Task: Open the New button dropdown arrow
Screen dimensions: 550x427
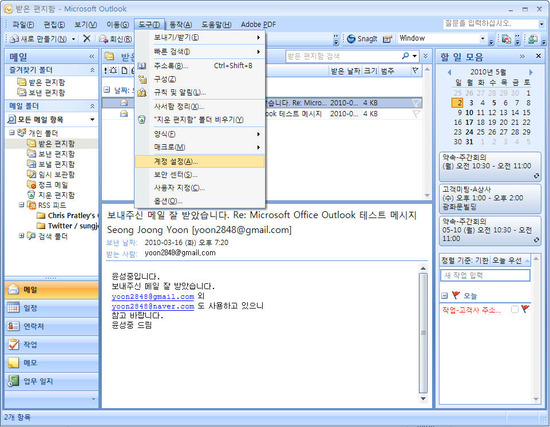Action: (x=74, y=39)
